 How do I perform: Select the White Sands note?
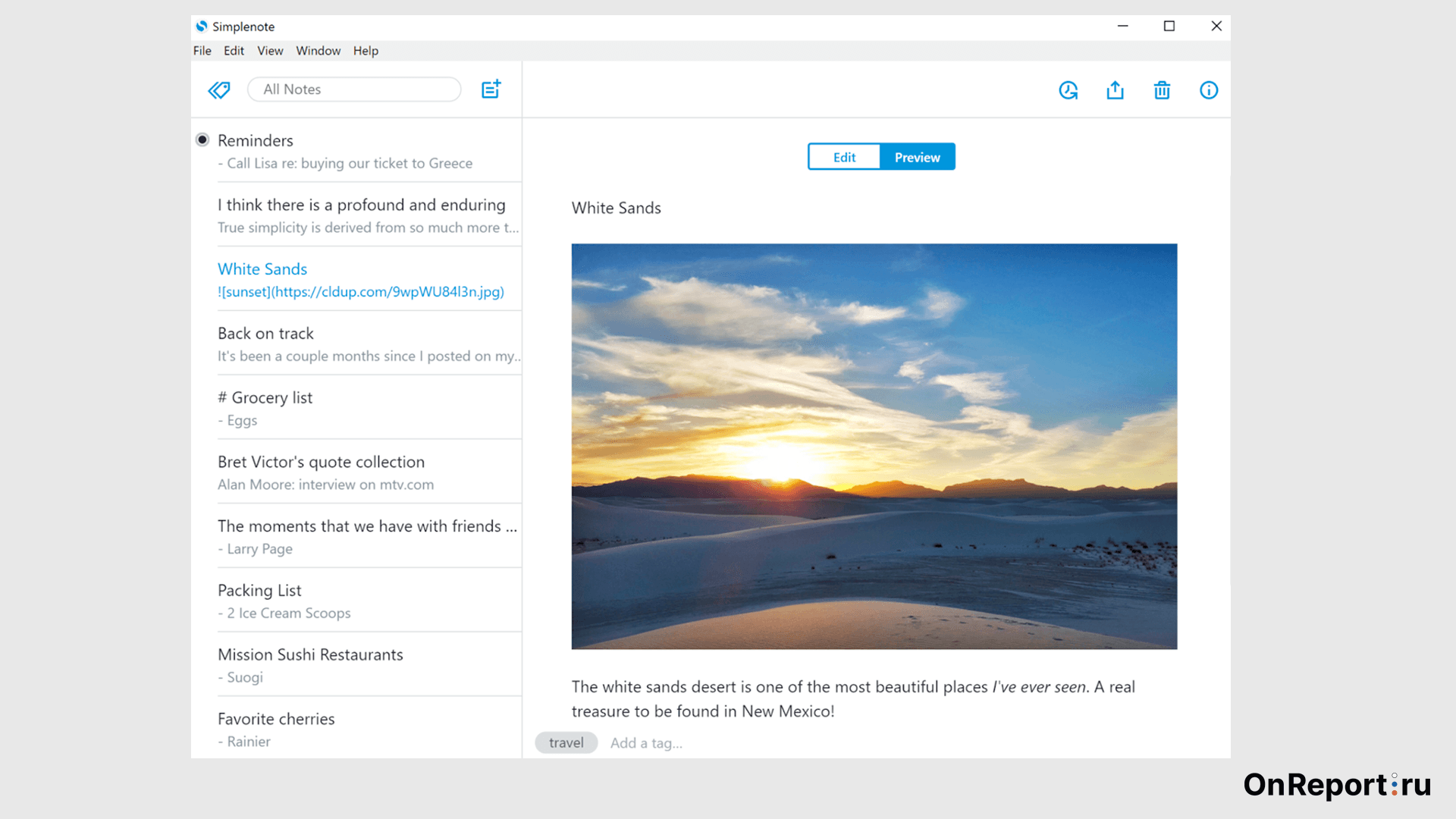262,268
